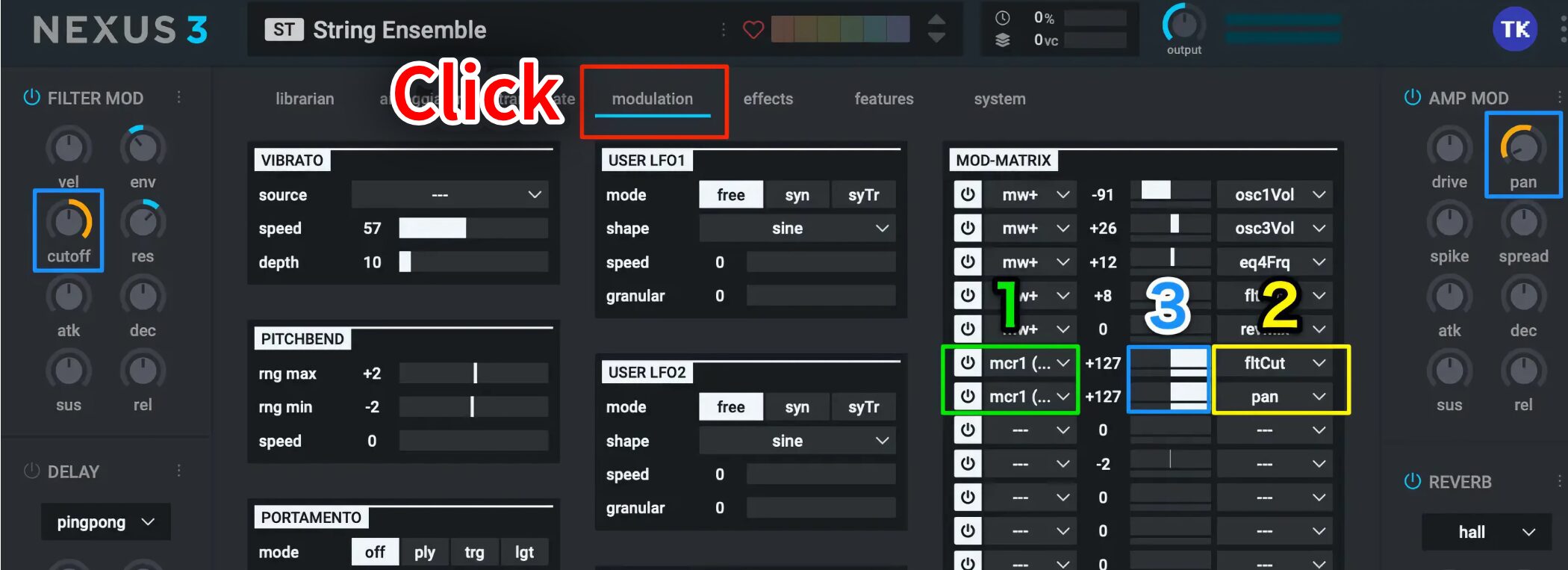Set portamento mode to trg
The height and width of the screenshot is (570, 1568).
[474, 552]
